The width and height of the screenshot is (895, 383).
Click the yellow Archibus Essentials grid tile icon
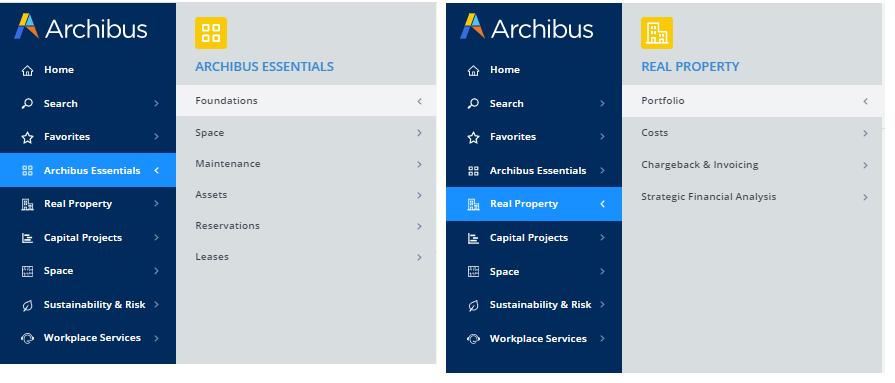click(x=211, y=33)
